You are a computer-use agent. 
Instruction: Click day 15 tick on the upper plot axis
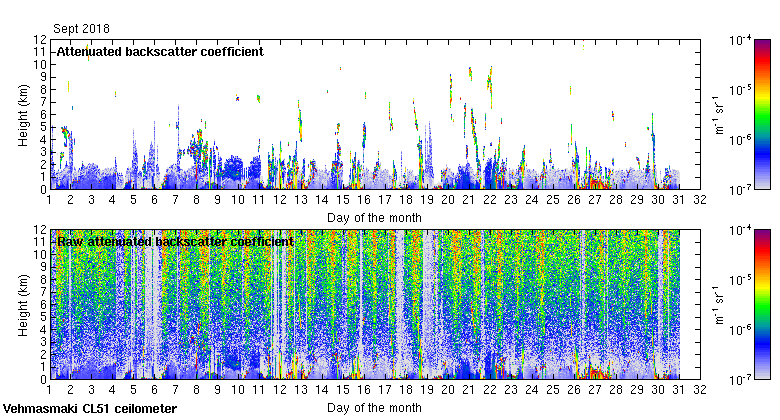tap(342, 200)
